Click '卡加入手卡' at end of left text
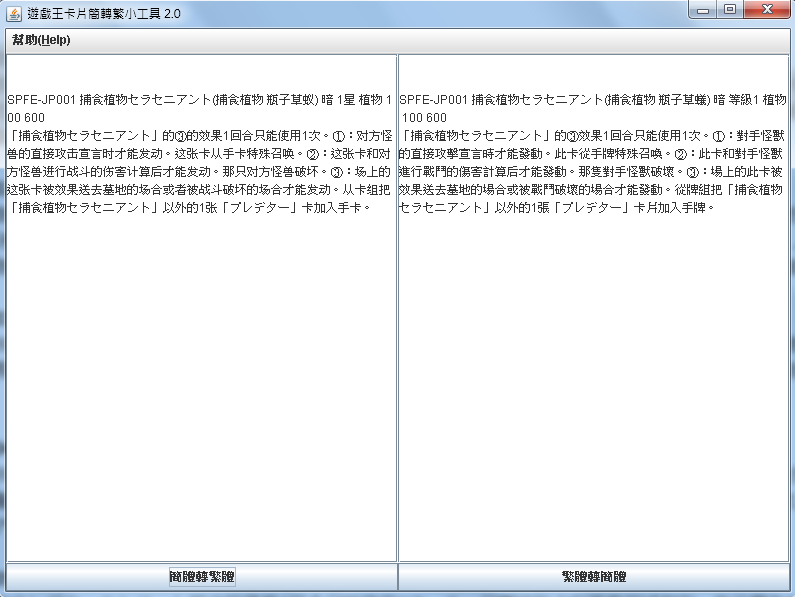The width and height of the screenshot is (795, 597). 332,208
